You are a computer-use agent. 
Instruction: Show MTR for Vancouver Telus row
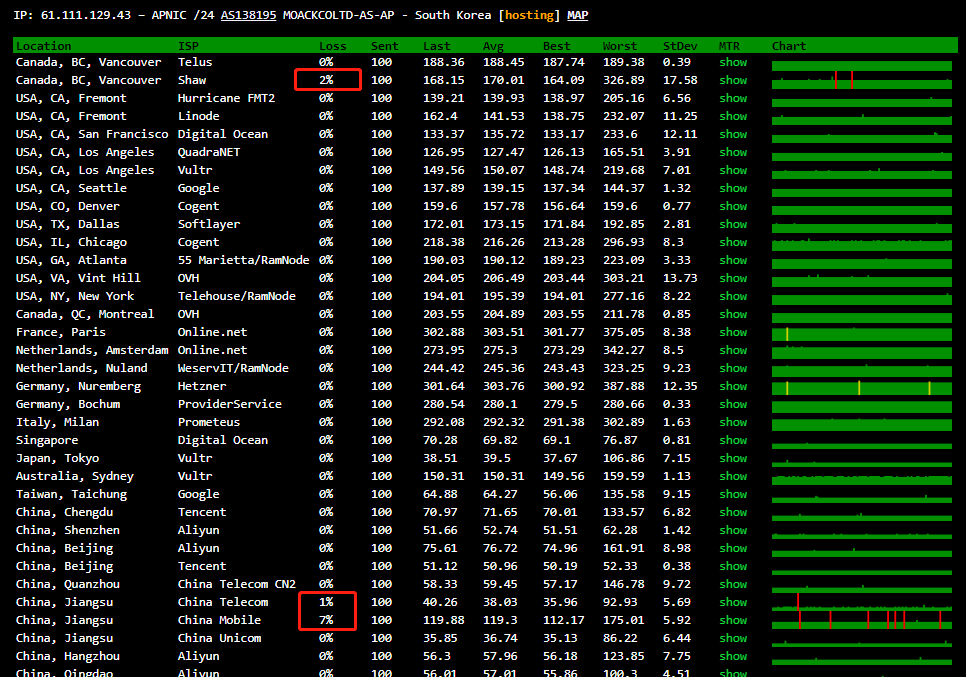point(733,62)
